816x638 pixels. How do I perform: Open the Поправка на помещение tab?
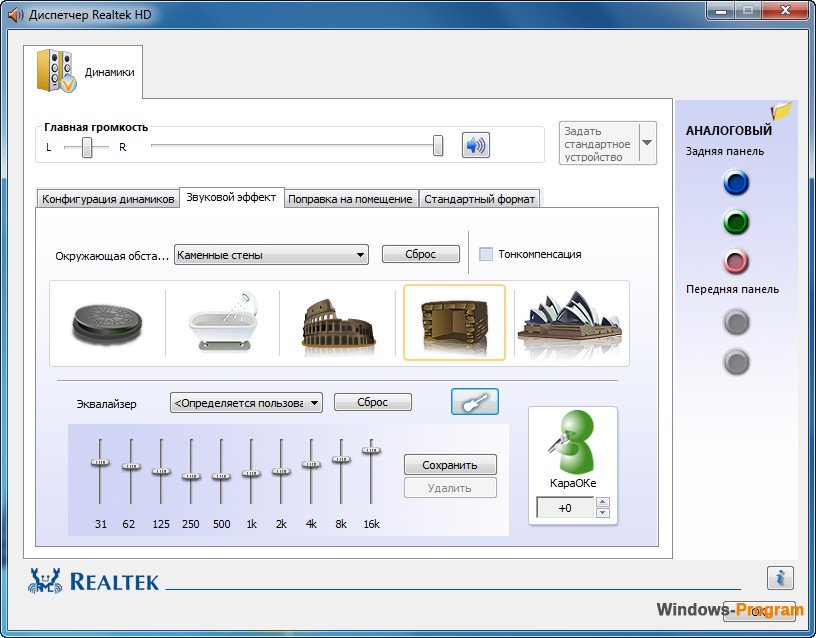click(x=350, y=199)
